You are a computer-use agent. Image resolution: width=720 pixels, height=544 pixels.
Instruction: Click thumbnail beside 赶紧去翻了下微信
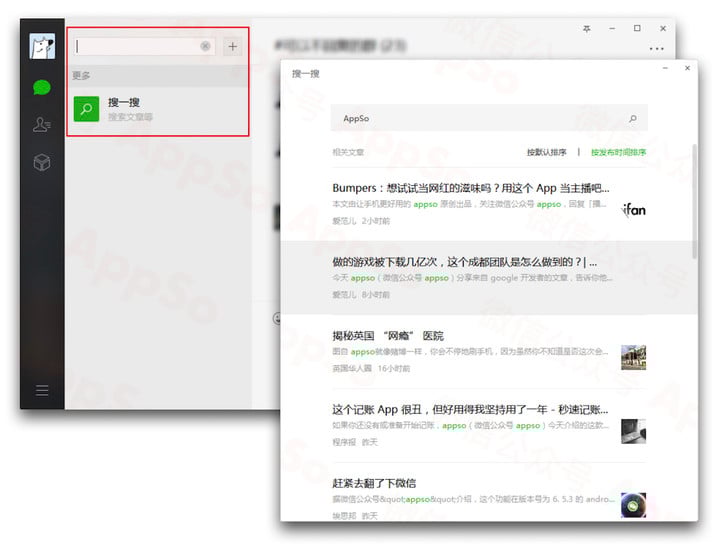coord(634,505)
